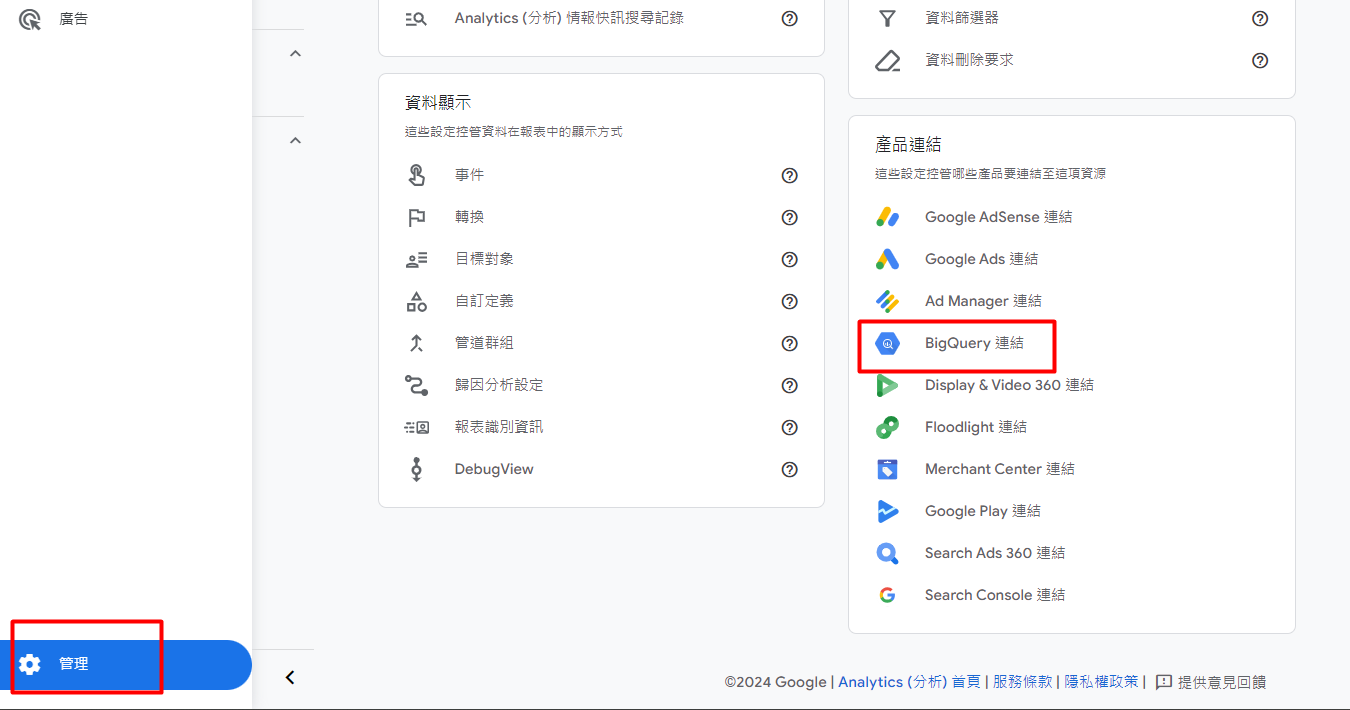Collapse the lower section chevron in admin nav
The height and width of the screenshot is (710, 1350).
click(x=295, y=140)
